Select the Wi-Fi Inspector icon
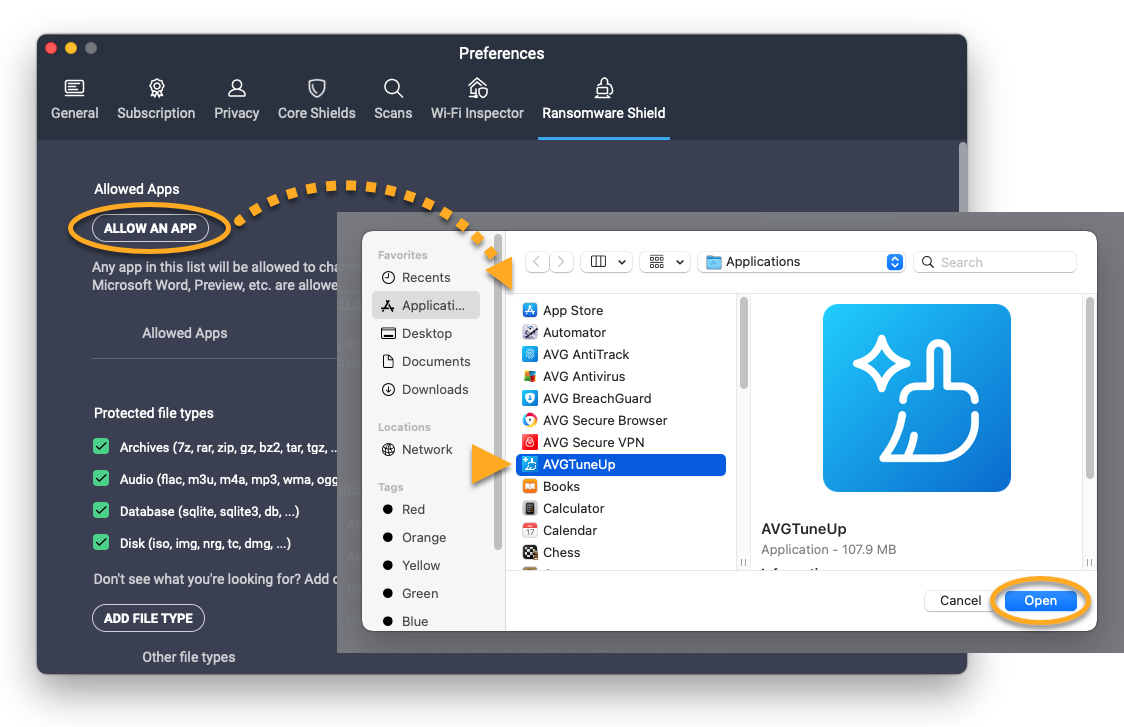Screen dimensions: 1124x727 tap(477, 88)
